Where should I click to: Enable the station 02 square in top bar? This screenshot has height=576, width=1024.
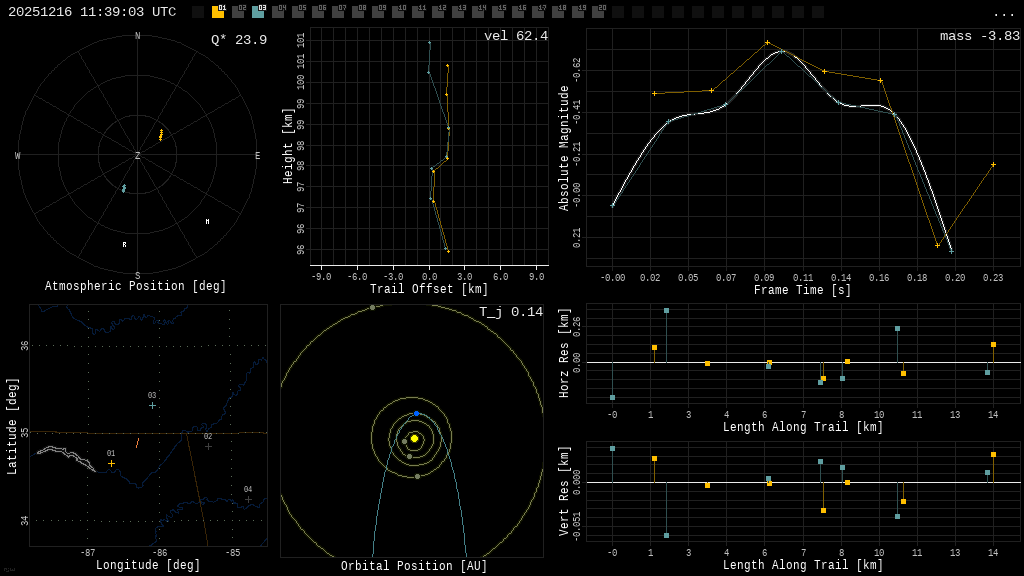click(x=238, y=12)
